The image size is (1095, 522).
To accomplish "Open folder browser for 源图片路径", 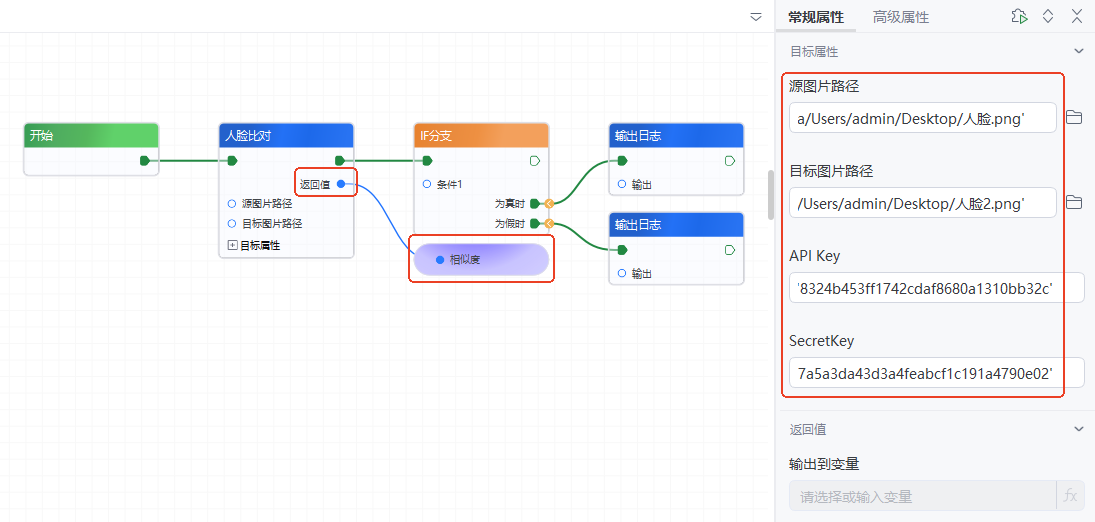I will (x=1074, y=118).
